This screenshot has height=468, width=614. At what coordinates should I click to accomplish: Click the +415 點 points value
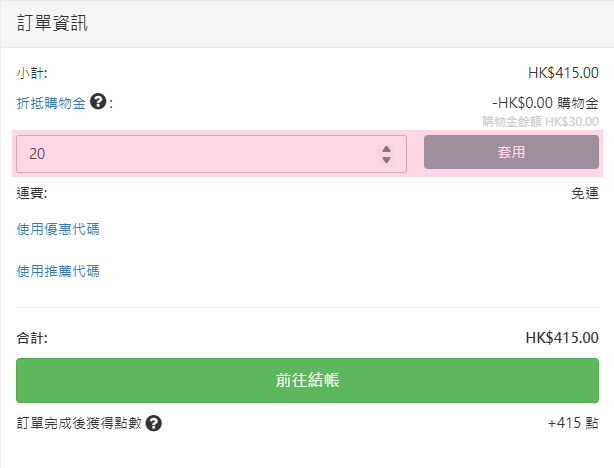coord(573,423)
